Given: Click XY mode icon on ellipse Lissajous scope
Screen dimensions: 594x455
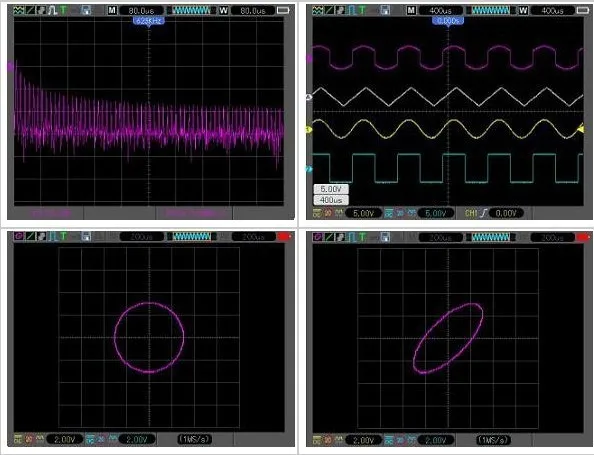Looking at the screenshot, I should (x=317, y=237).
